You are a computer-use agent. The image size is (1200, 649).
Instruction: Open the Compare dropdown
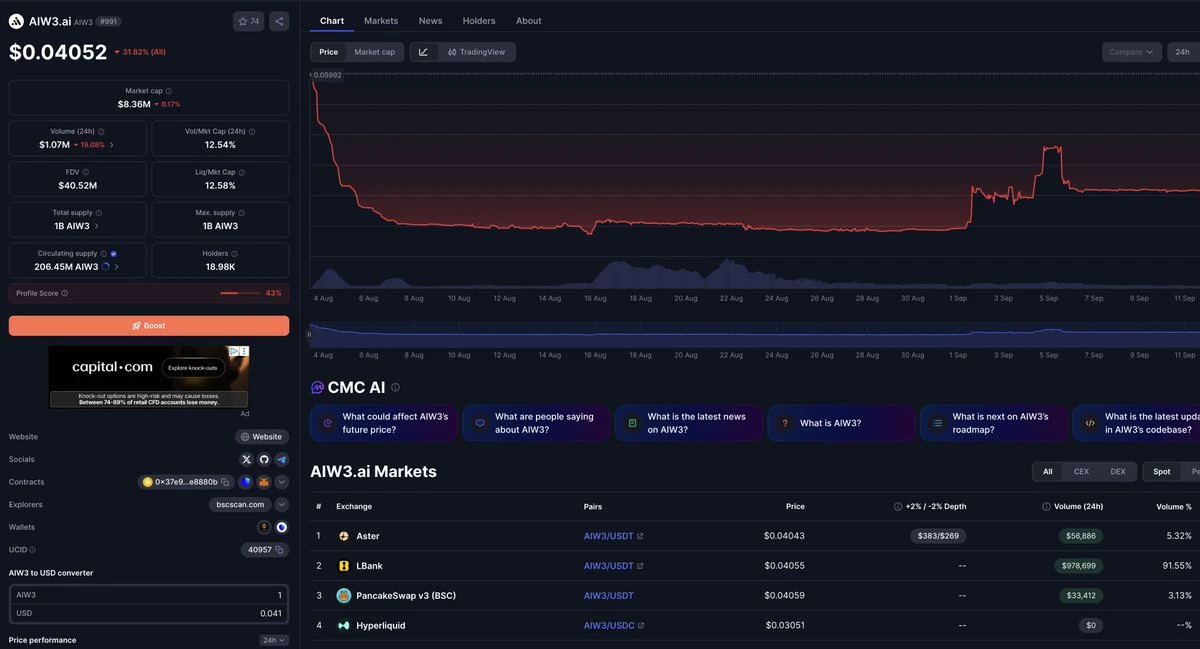[1132, 52]
